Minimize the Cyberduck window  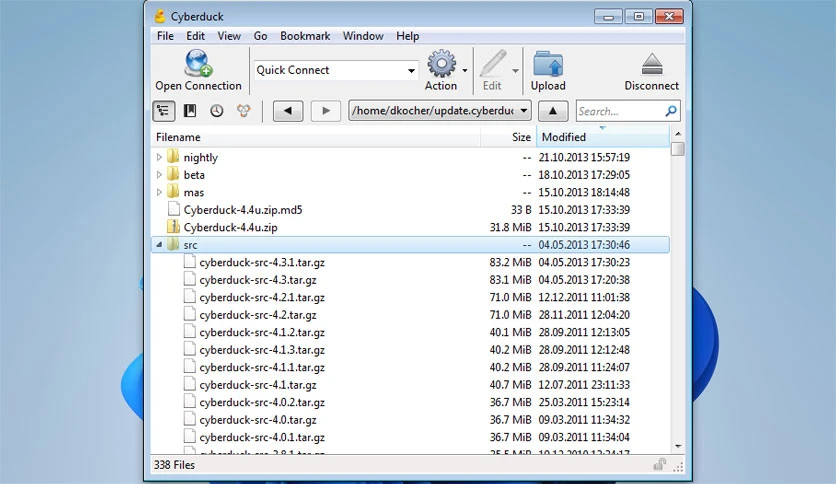click(x=608, y=17)
